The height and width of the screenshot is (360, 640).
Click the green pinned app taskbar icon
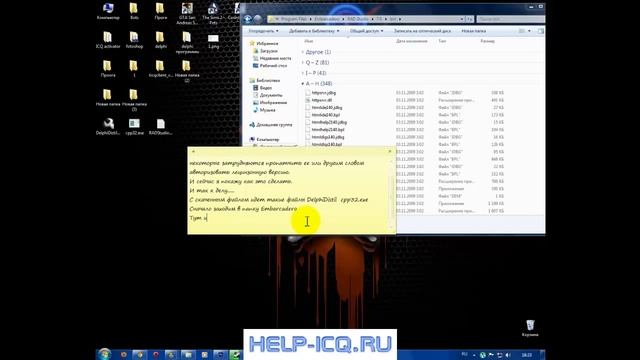(x=236, y=355)
